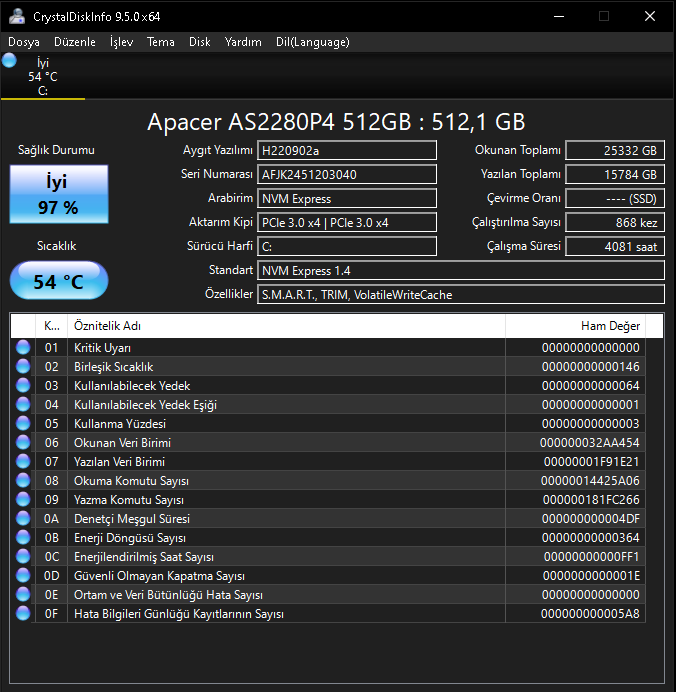Click the Aygıt Yazılımı field H220902a
The width and height of the screenshot is (676, 692).
(347, 150)
